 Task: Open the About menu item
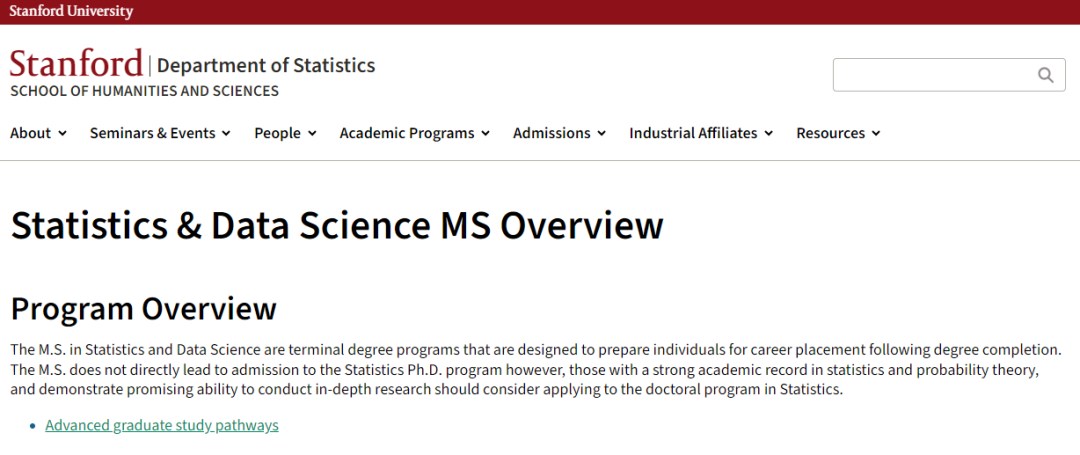point(30,133)
